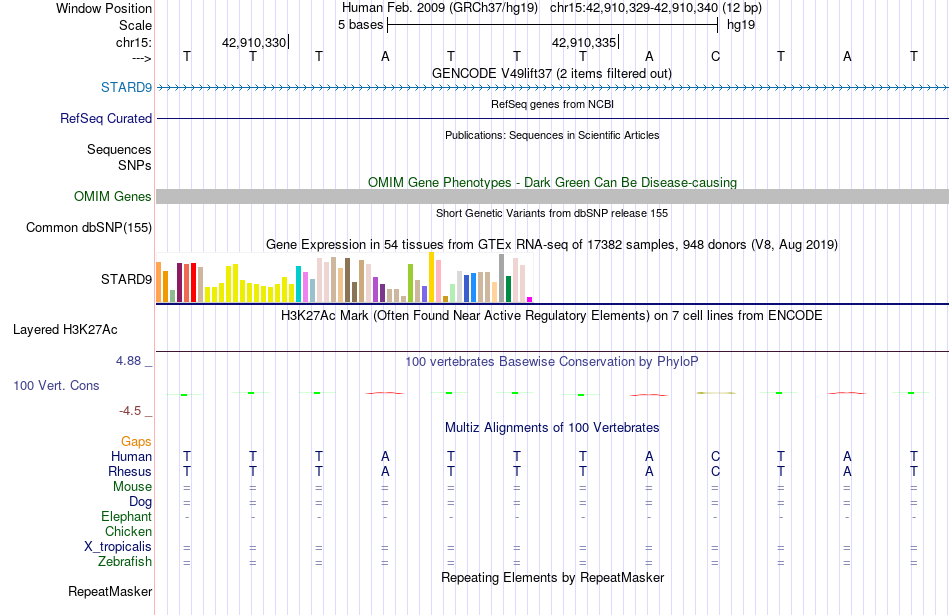Viewport: 950px width, 615px height.
Task: Click the gray tall GTEx expression bar
Action: click(501, 278)
